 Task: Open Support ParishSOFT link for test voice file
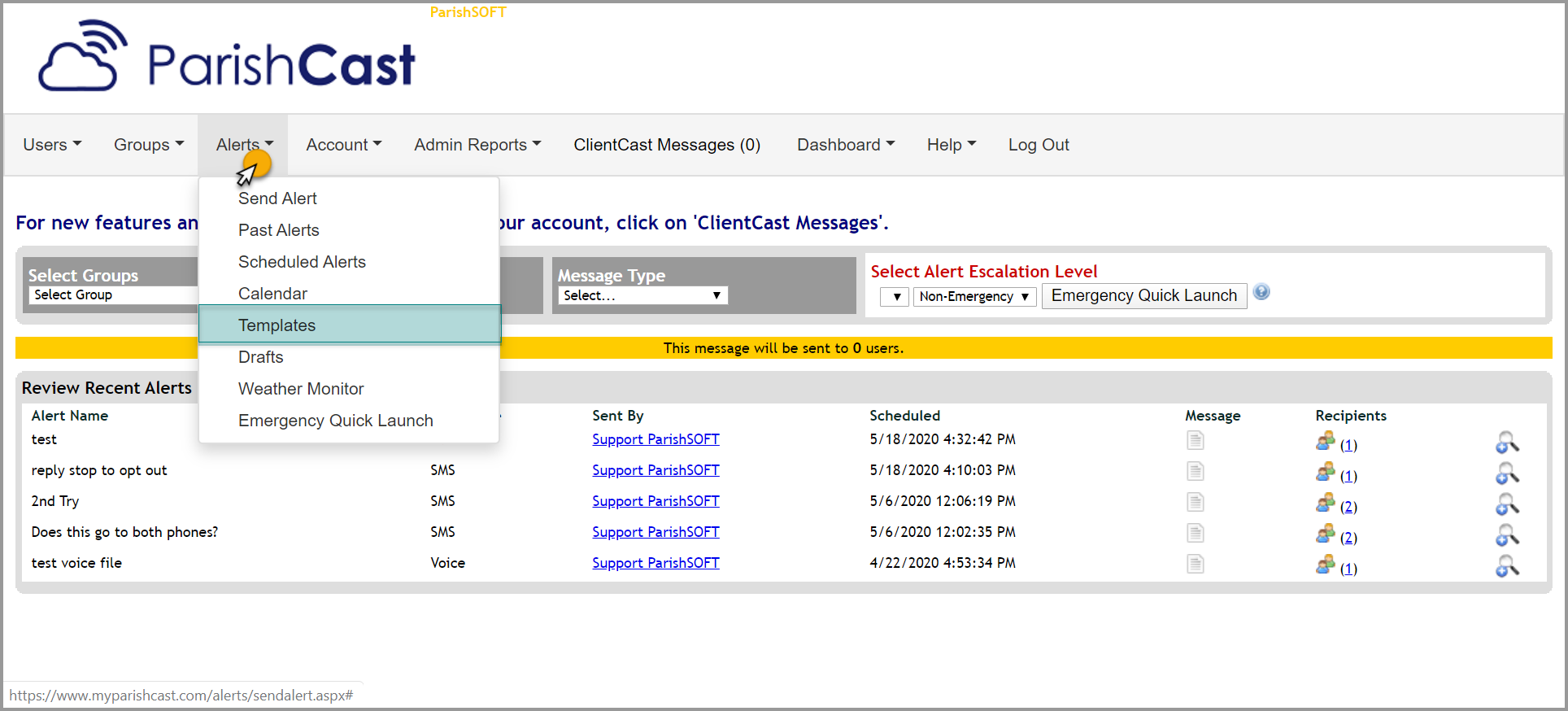point(656,563)
